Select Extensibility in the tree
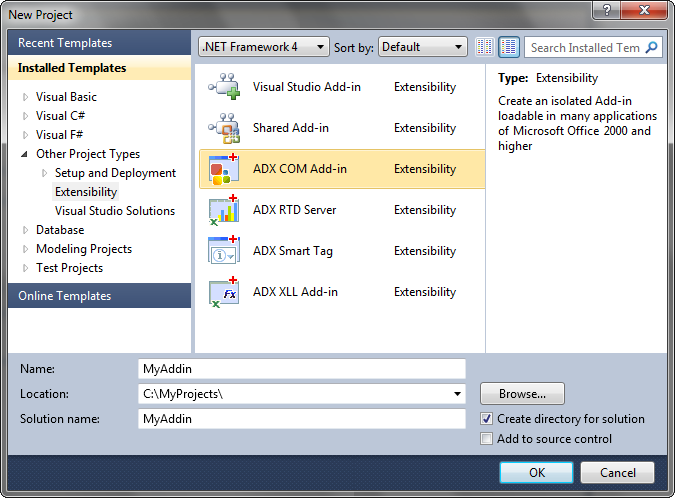This screenshot has height=498, width=675. point(86,192)
